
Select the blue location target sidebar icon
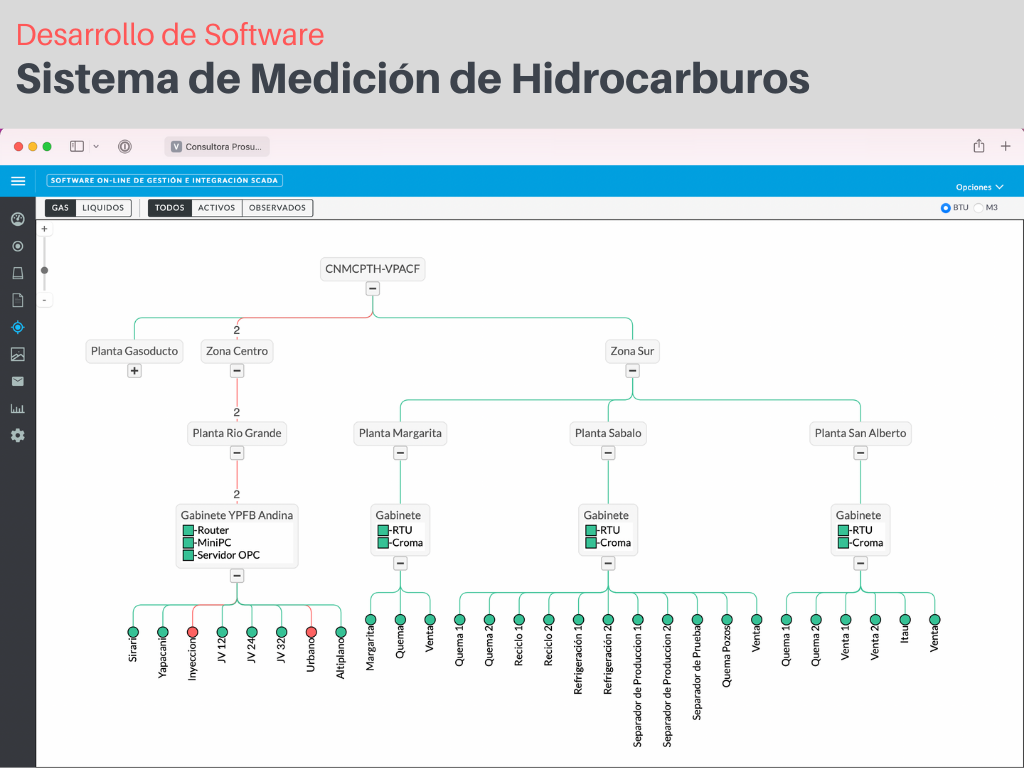tap(18, 327)
